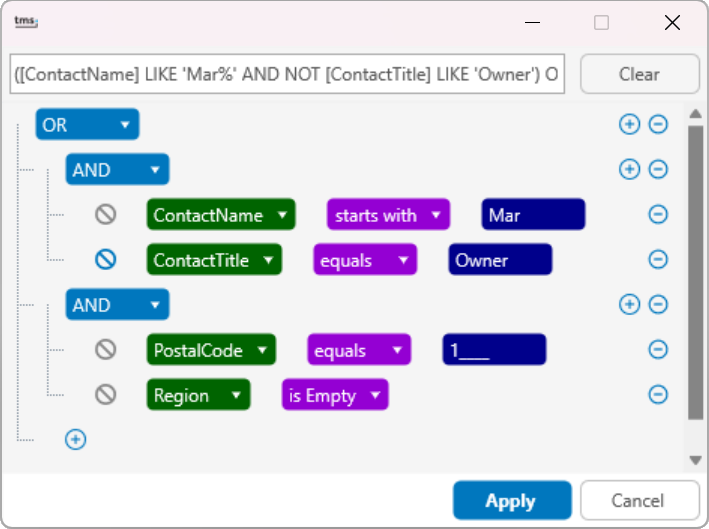Add a condition to the second AND group
709x529 pixels.
[629, 304]
